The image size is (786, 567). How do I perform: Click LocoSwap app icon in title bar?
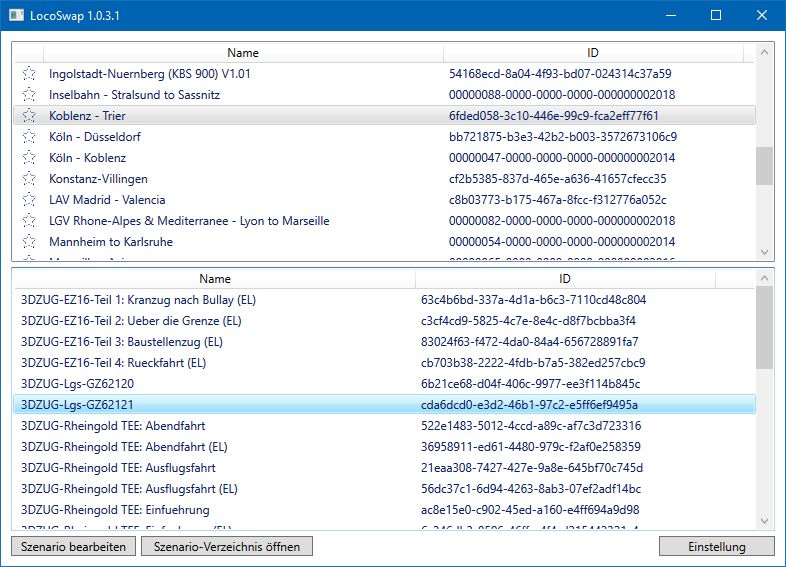tap(17, 15)
